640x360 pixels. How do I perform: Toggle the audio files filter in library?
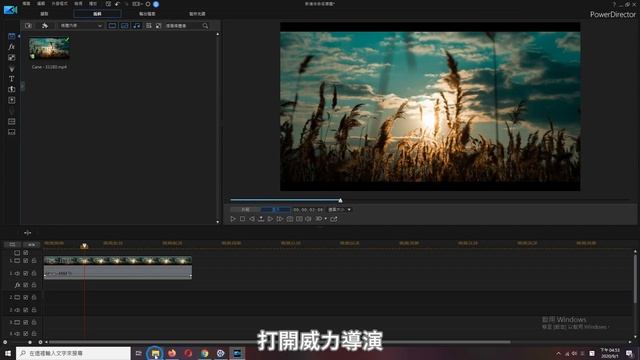(137, 26)
